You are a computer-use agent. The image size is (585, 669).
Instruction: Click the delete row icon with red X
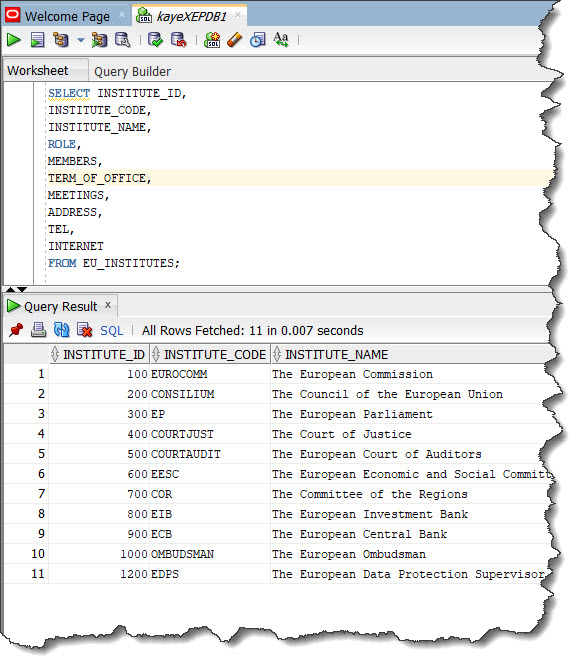click(84, 330)
